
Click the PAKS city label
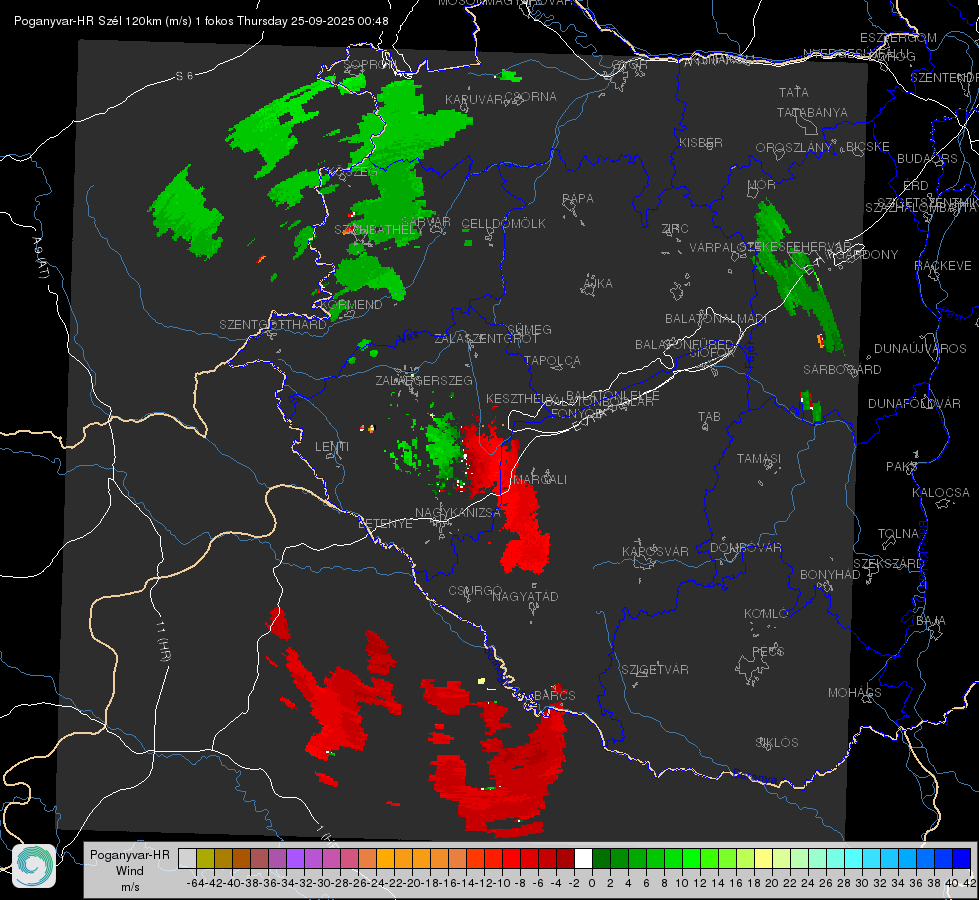pyautogui.click(x=902, y=467)
